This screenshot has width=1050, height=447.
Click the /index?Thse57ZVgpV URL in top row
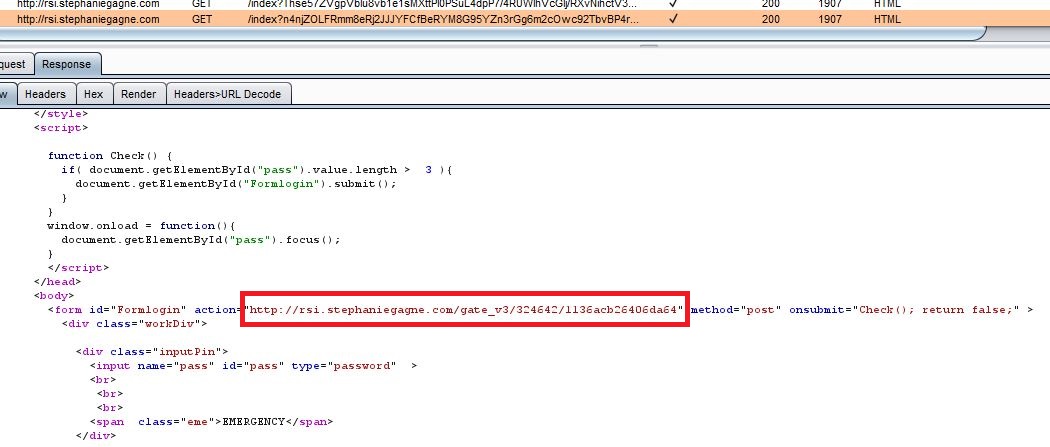coord(443,3)
